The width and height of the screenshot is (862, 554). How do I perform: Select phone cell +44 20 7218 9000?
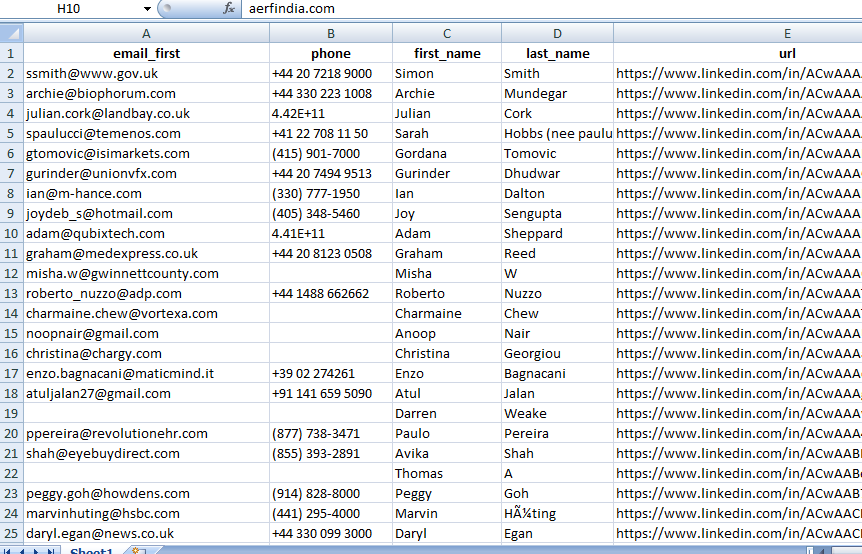(x=331, y=74)
